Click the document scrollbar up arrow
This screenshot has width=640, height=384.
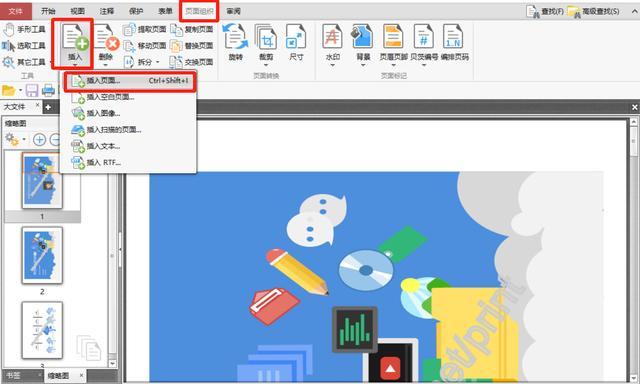point(634,122)
